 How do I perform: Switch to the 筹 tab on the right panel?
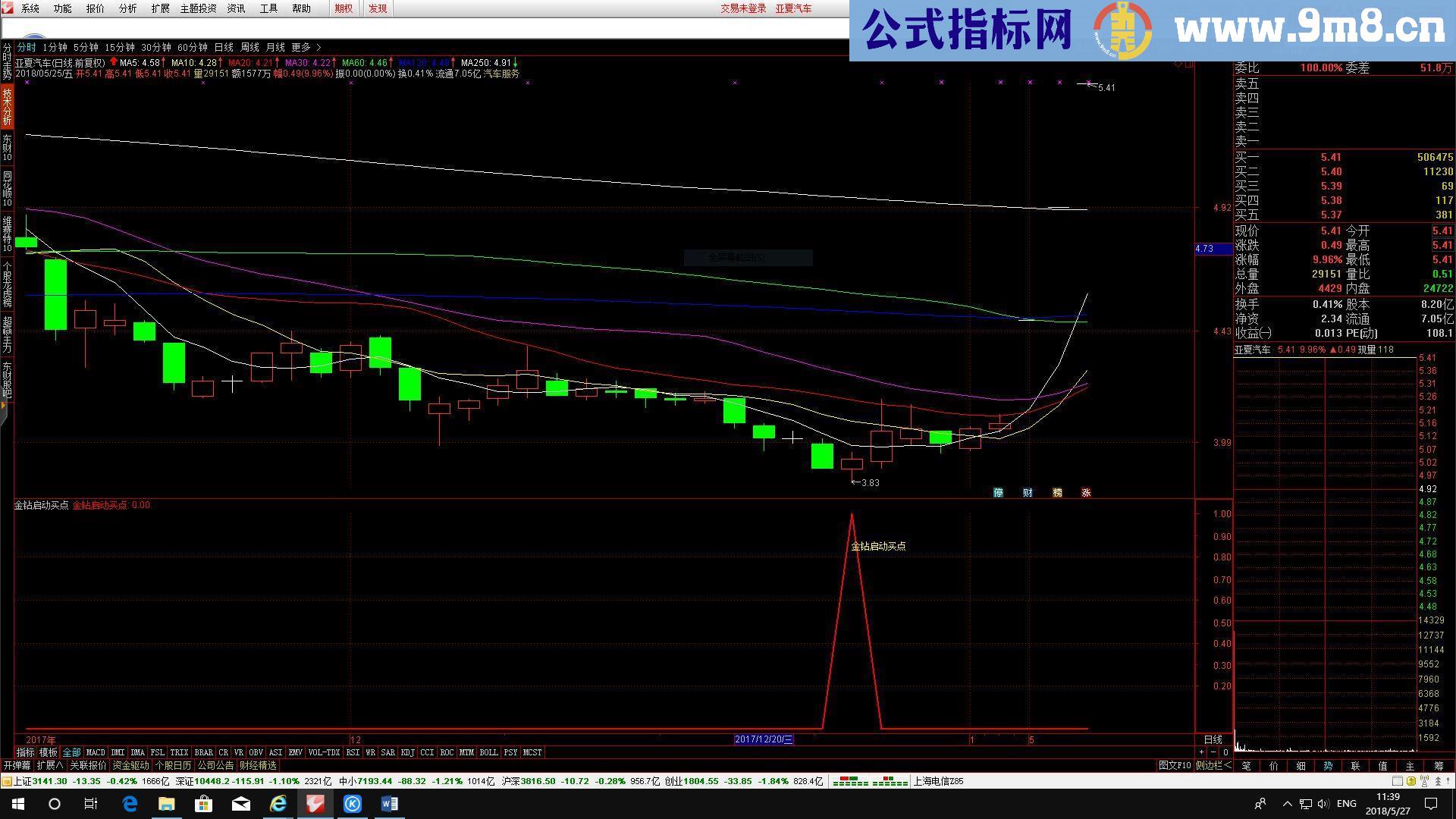(1440, 766)
